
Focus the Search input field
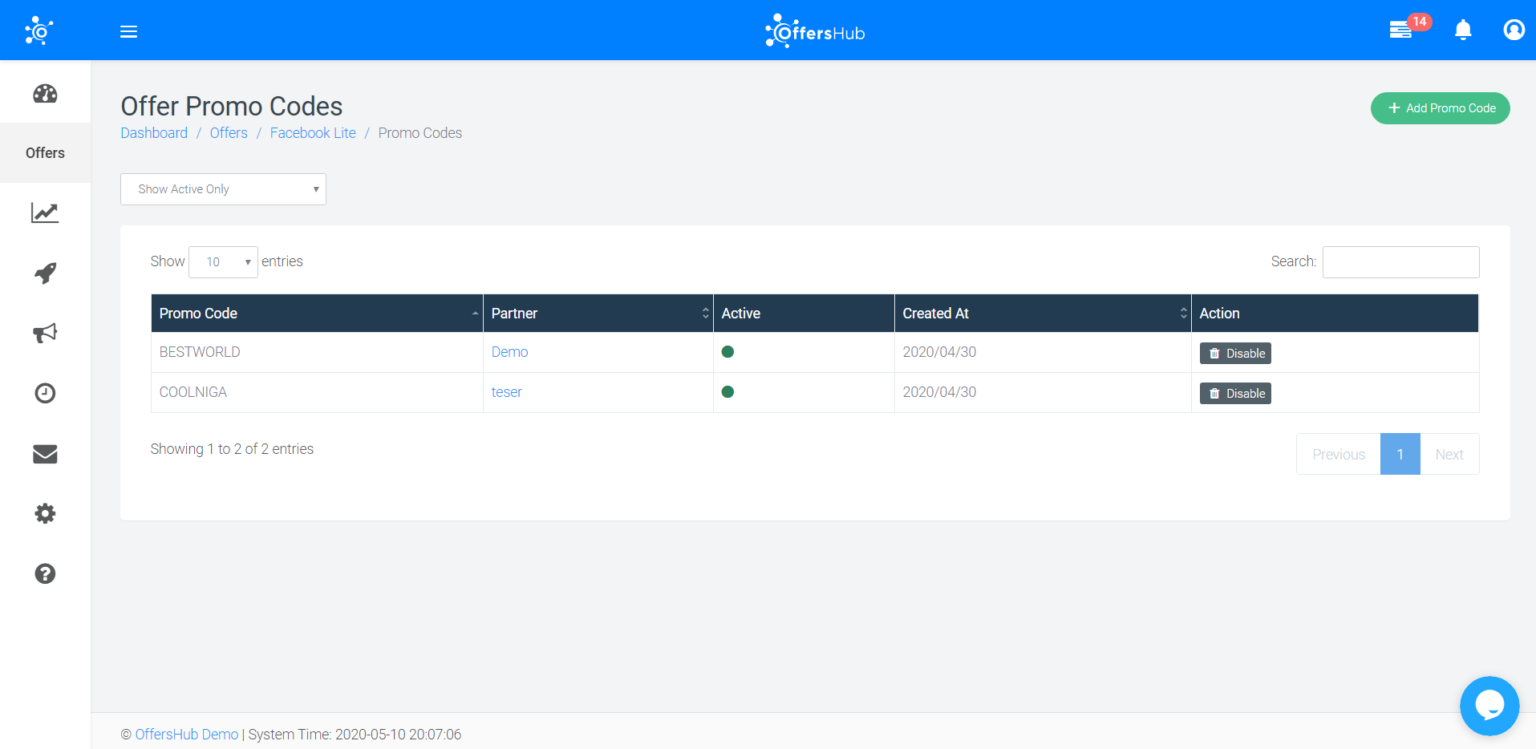tap(1400, 262)
